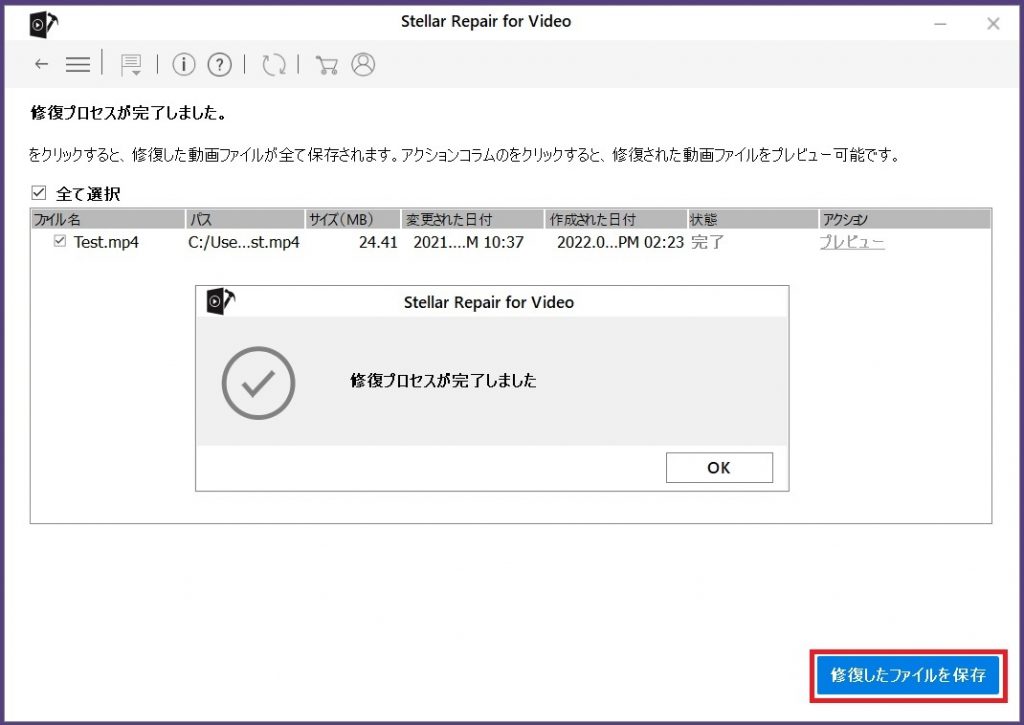Click the path C:/Use...st.mp4 cell
The width and height of the screenshot is (1024, 725).
[x=244, y=242]
